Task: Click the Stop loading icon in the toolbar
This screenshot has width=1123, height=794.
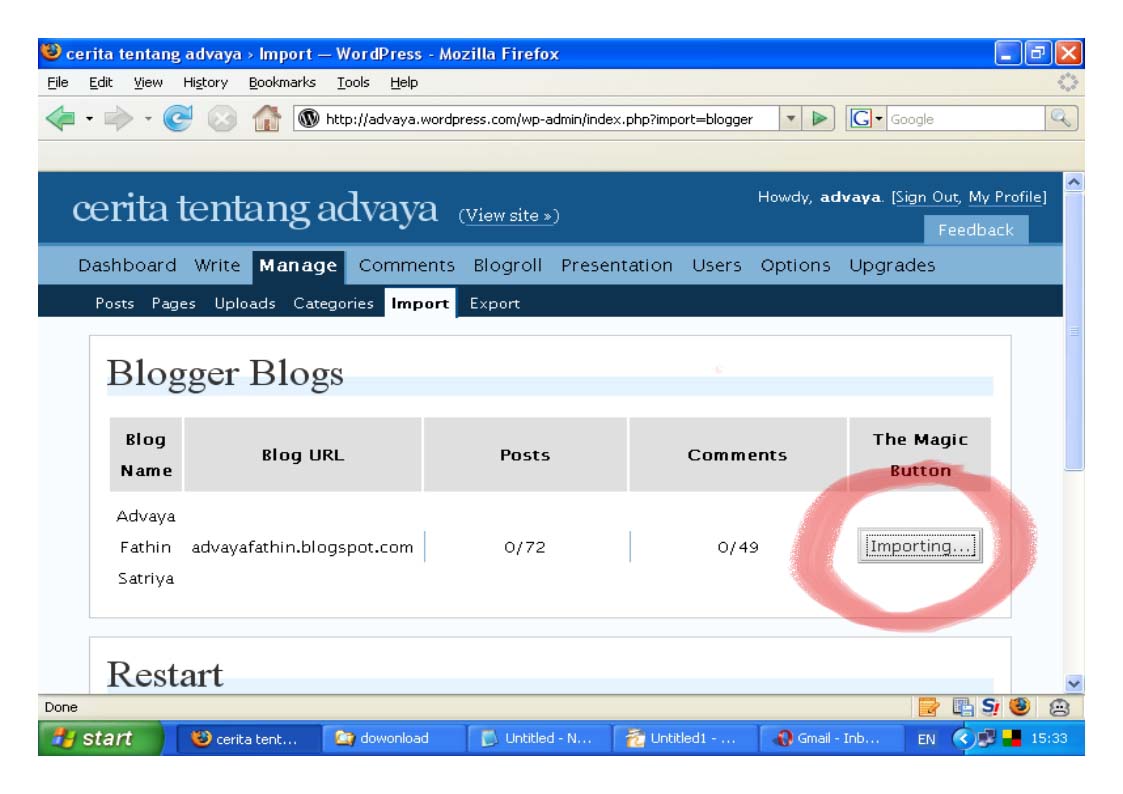Action: click(222, 118)
